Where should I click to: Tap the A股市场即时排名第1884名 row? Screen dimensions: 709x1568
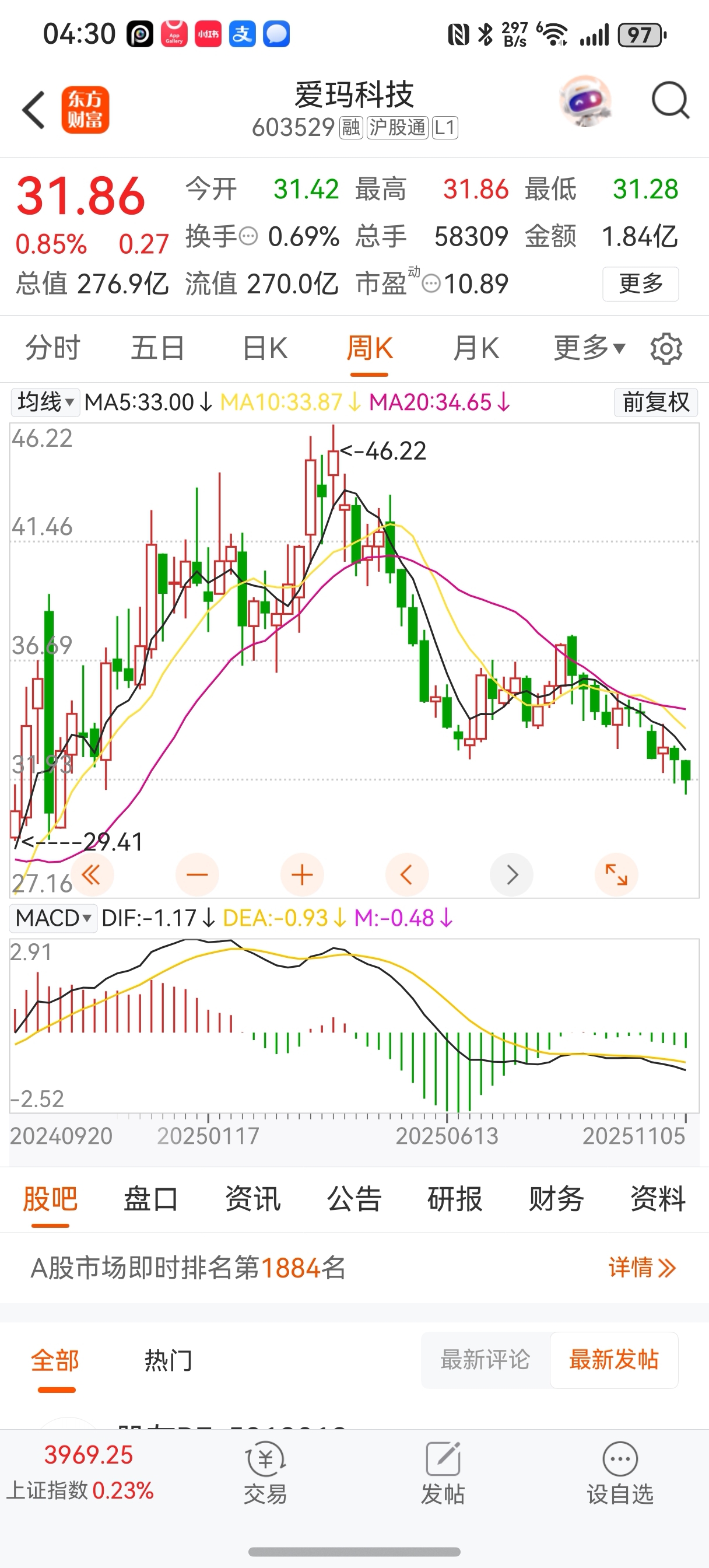tap(354, 1268)
